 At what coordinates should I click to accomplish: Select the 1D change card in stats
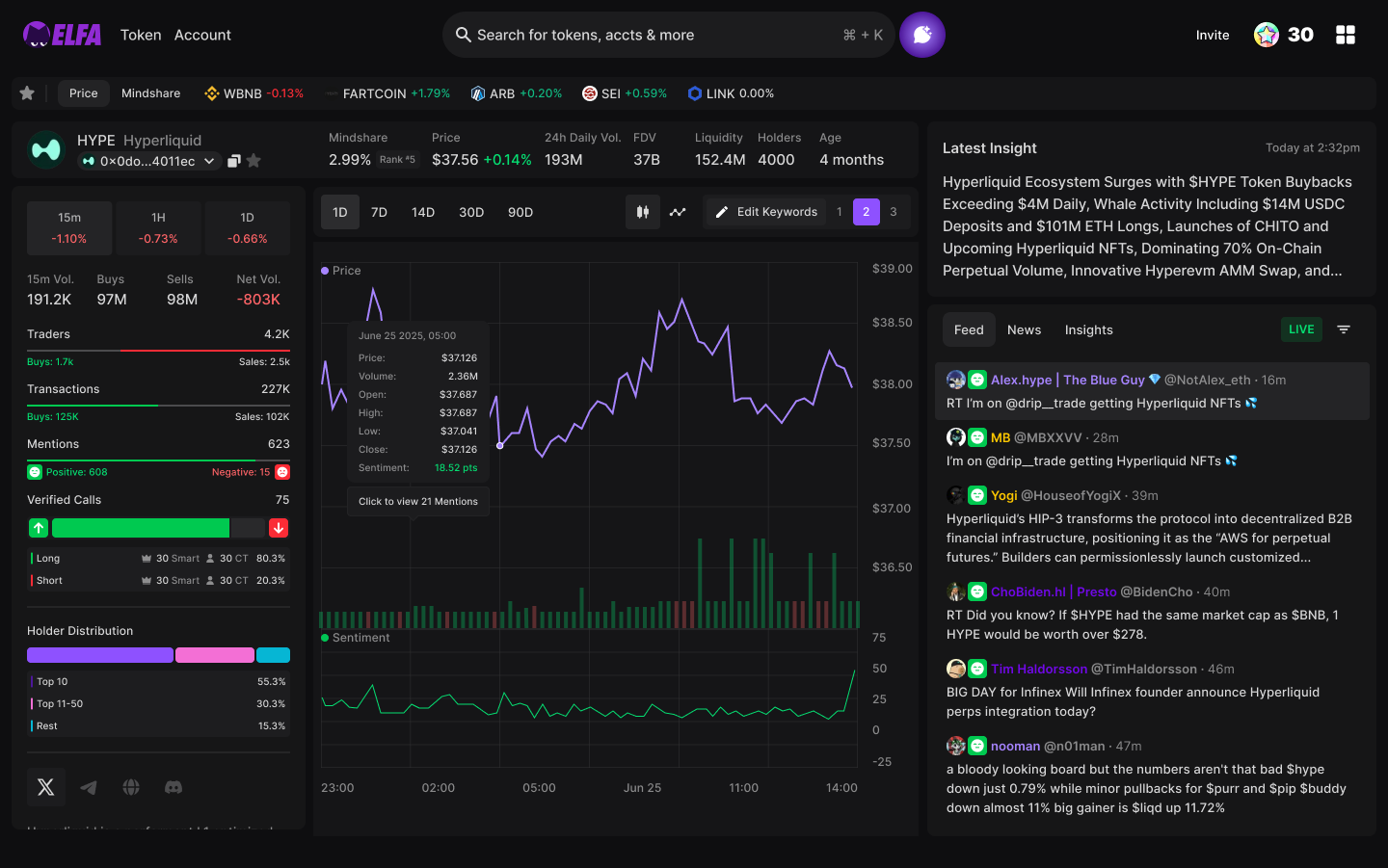tap(248, 228)
